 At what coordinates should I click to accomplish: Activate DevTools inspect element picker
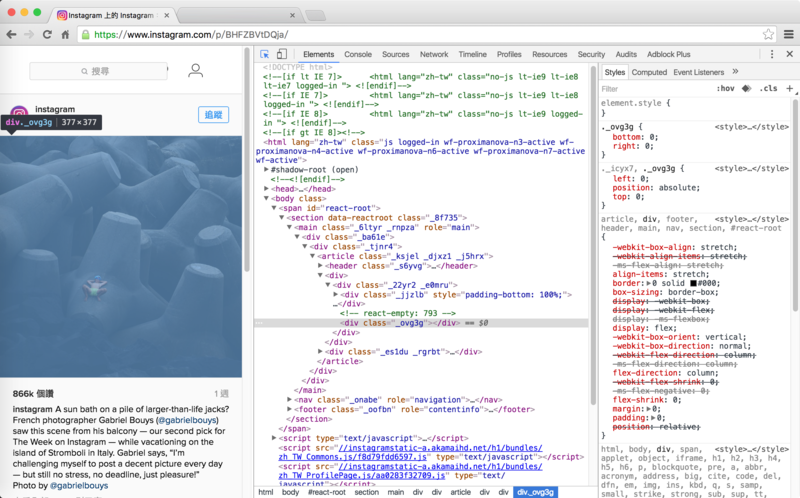pyautogui.click(x=264, y=54)
